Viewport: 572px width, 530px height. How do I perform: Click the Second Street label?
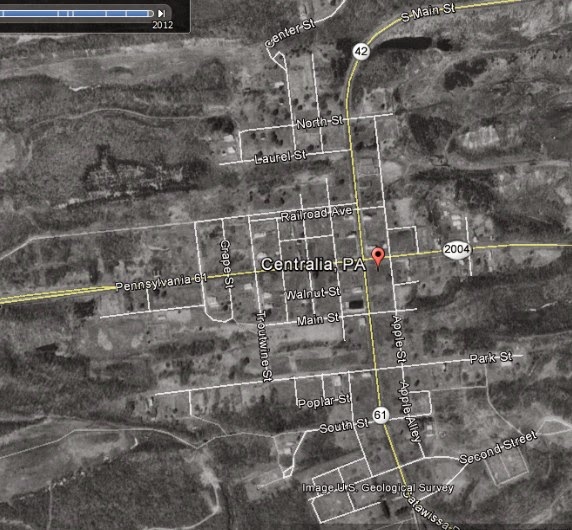(498, 447)
